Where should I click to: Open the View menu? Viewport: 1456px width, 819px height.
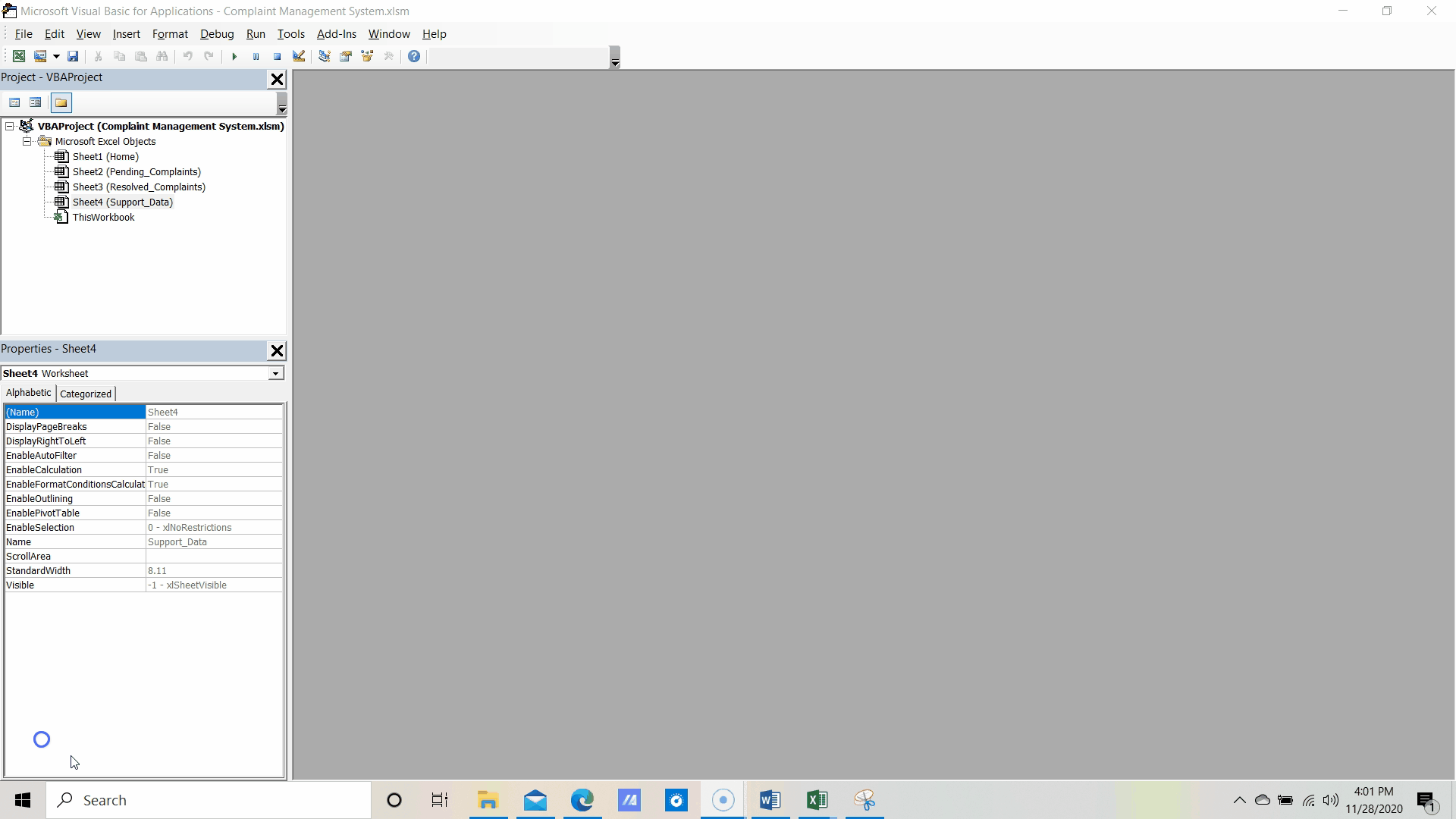[88, 34]
